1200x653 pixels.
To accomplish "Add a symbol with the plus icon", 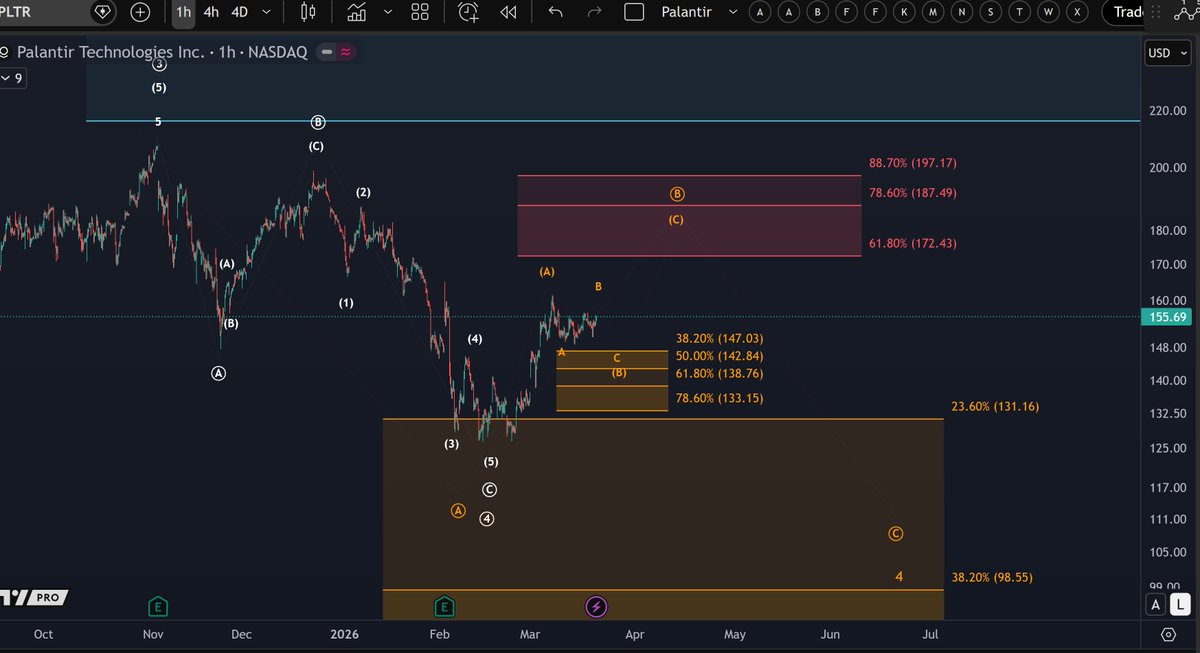I will (141, 12).
